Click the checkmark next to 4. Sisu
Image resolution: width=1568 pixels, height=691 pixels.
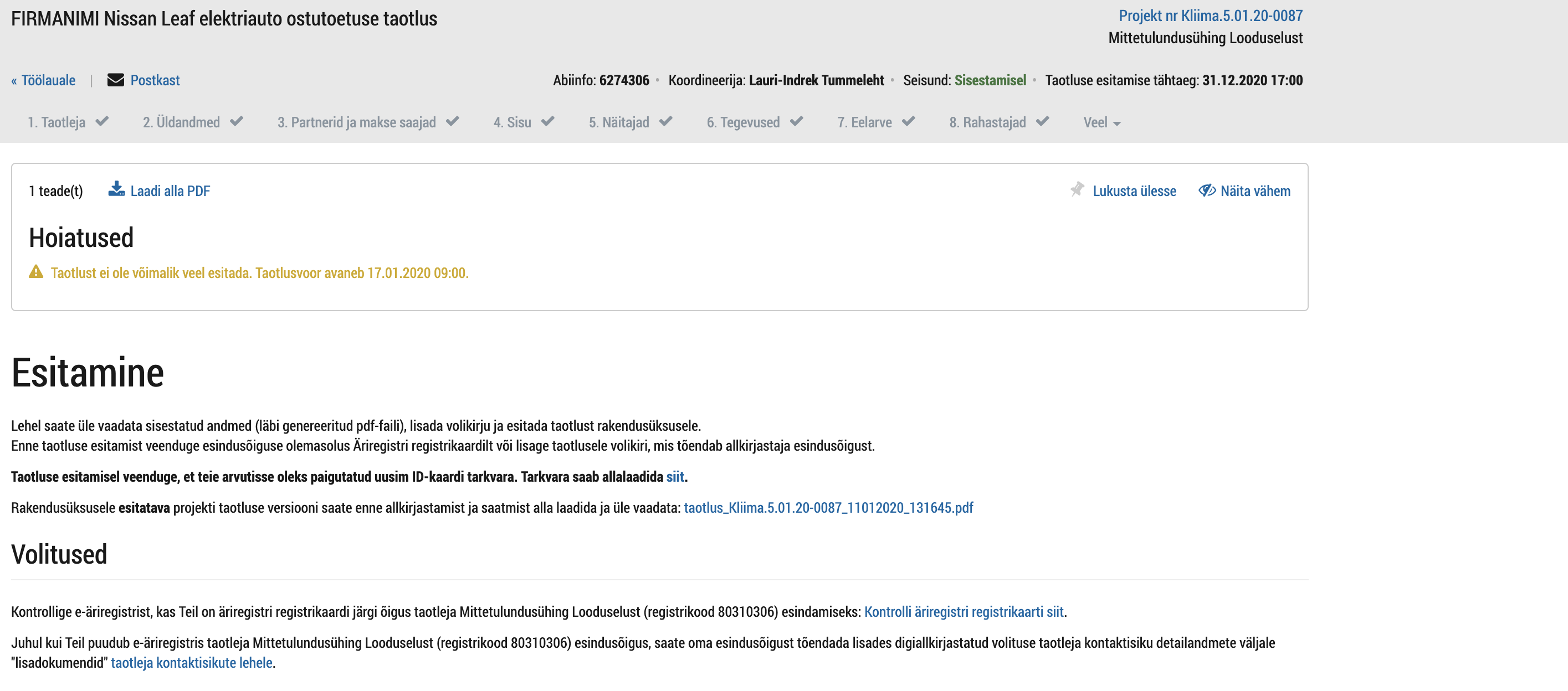(x=548, y=121)
